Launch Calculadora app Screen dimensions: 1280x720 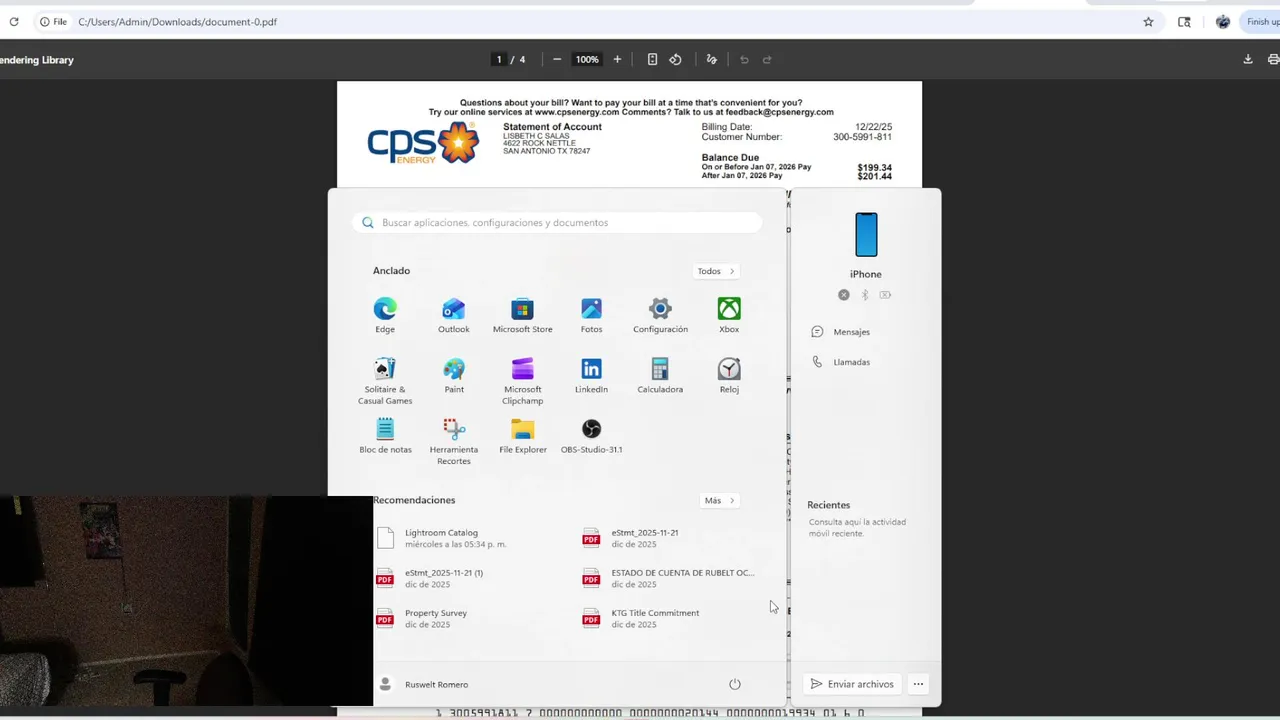[660, 375]
